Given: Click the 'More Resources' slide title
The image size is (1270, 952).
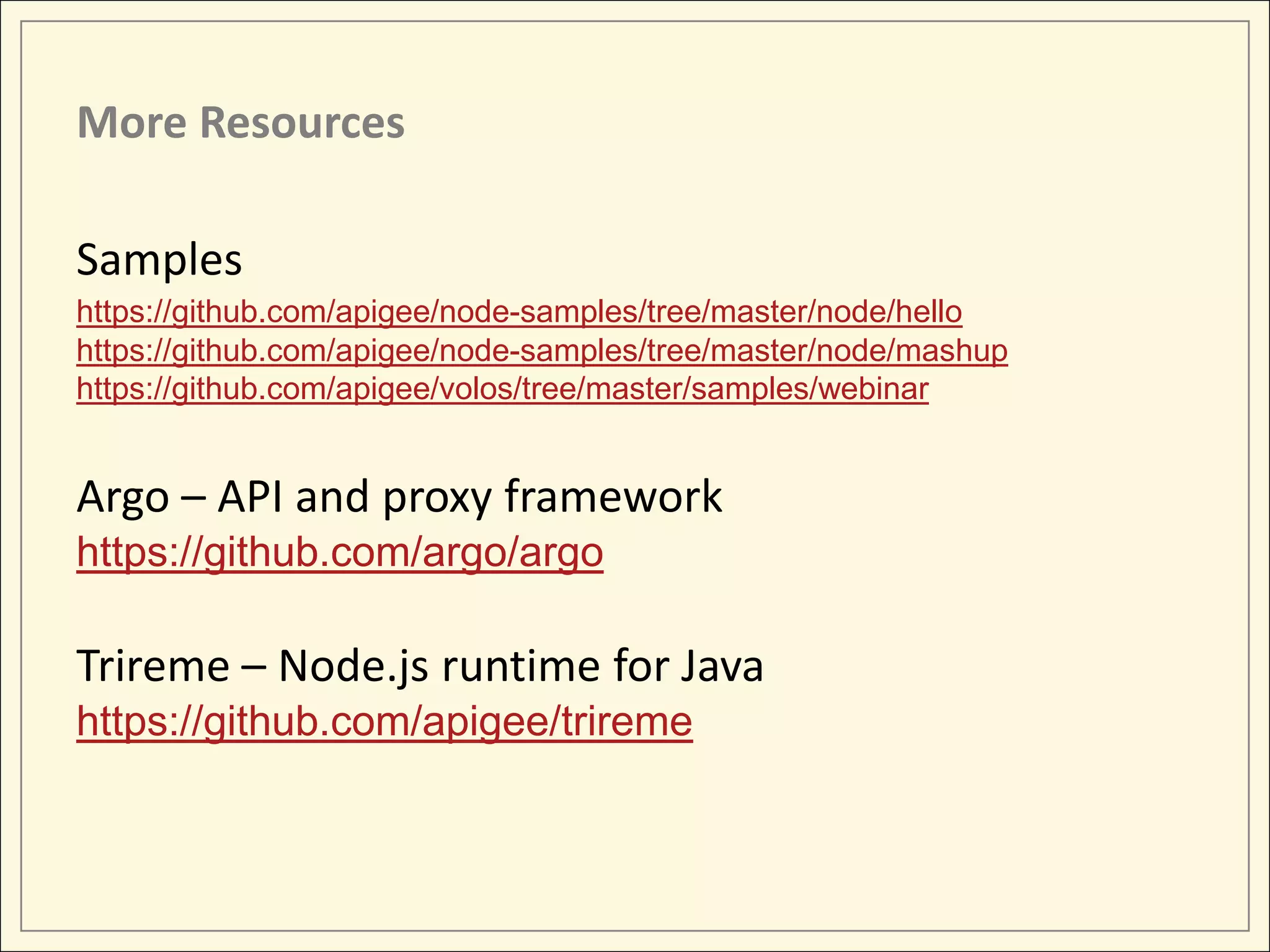Looking at the screenshot, I should (241, 122).
